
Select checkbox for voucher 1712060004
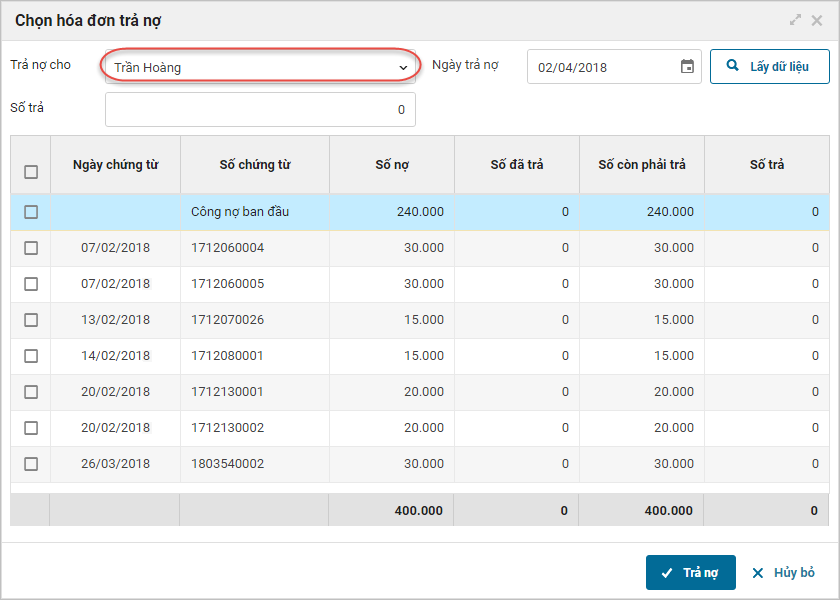31,248
